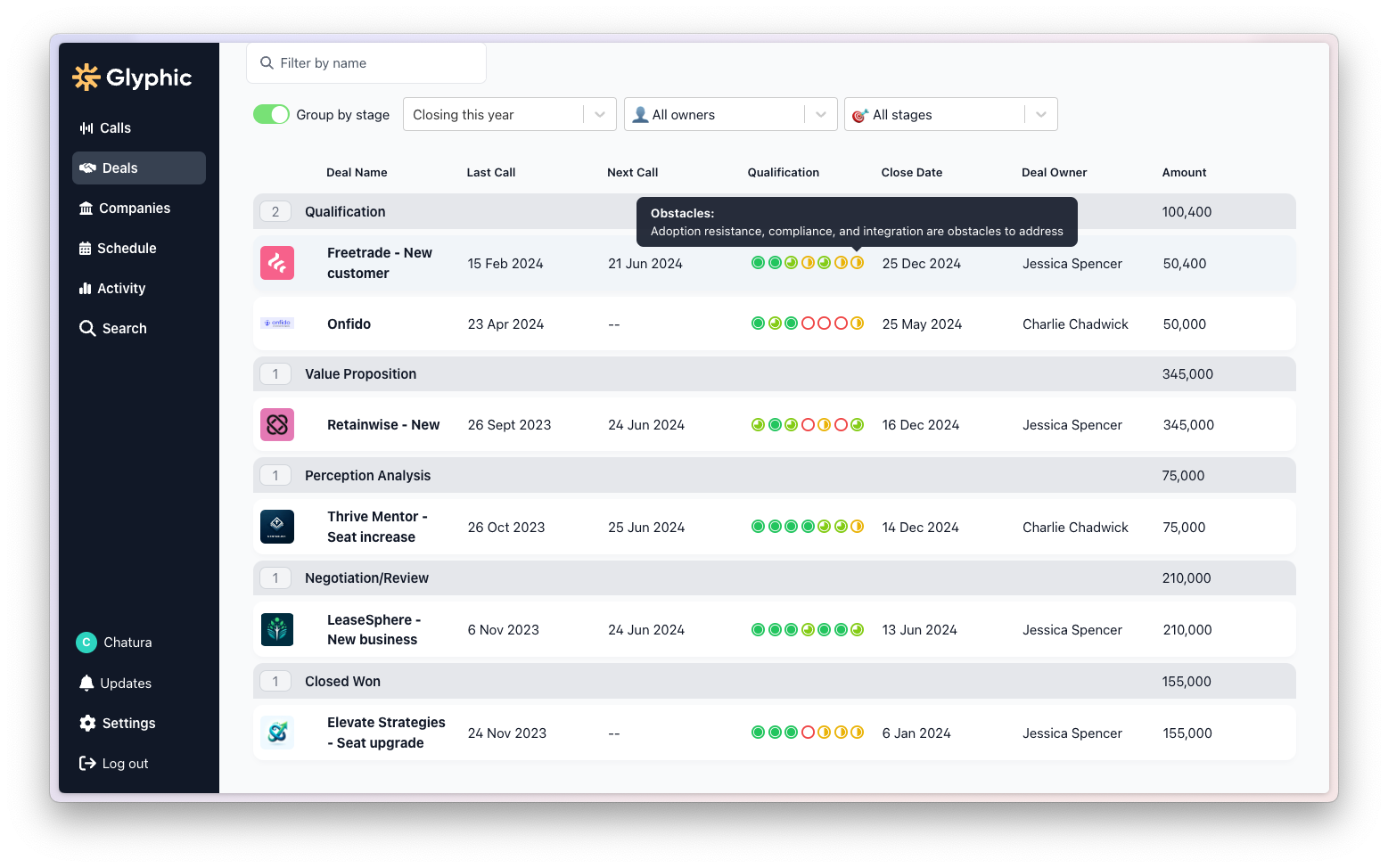Open Settings label in sidebar
The width and height of the screenshot is (1388, 868).
pyautogui.click(x=129, y=724)
